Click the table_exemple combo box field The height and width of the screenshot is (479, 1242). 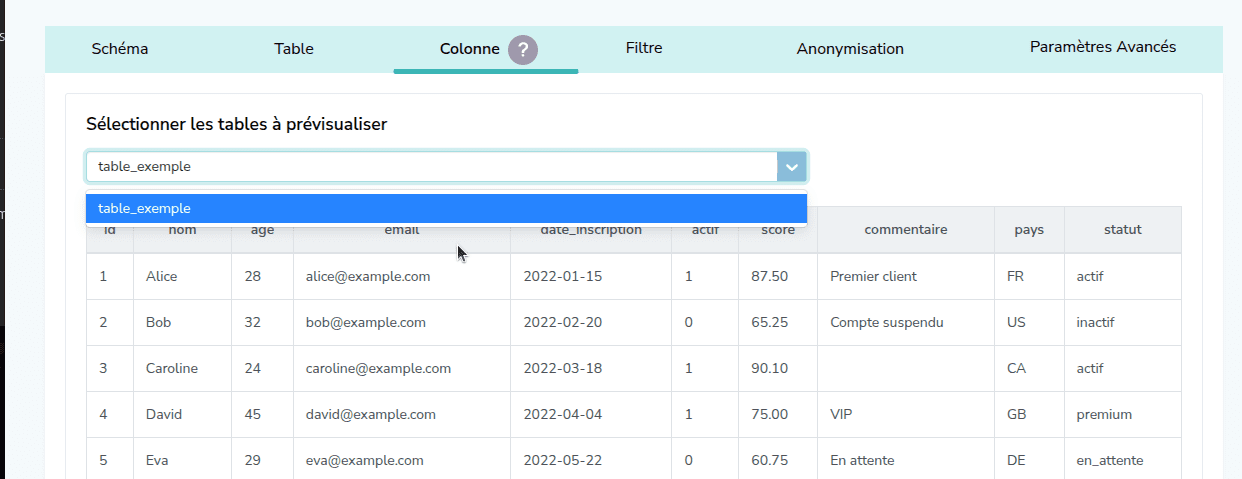pyautogui.click(x=430, y=167)
